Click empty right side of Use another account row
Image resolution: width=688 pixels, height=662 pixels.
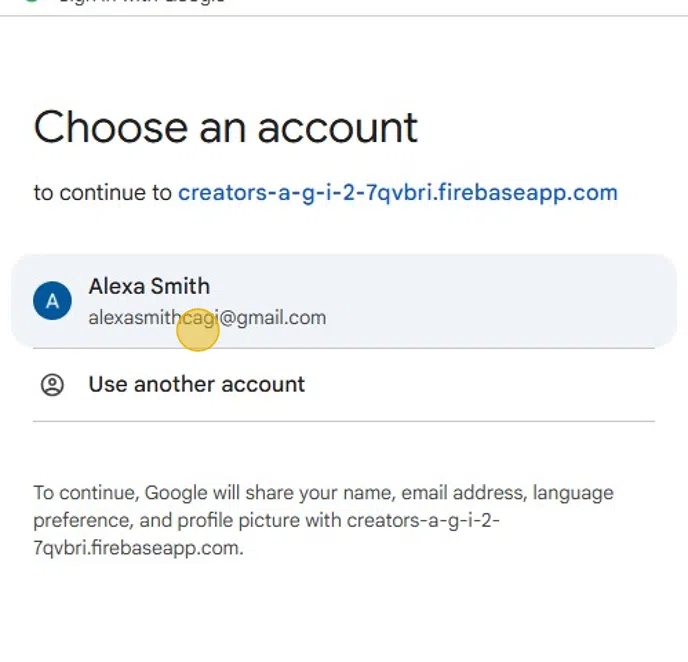520,385
